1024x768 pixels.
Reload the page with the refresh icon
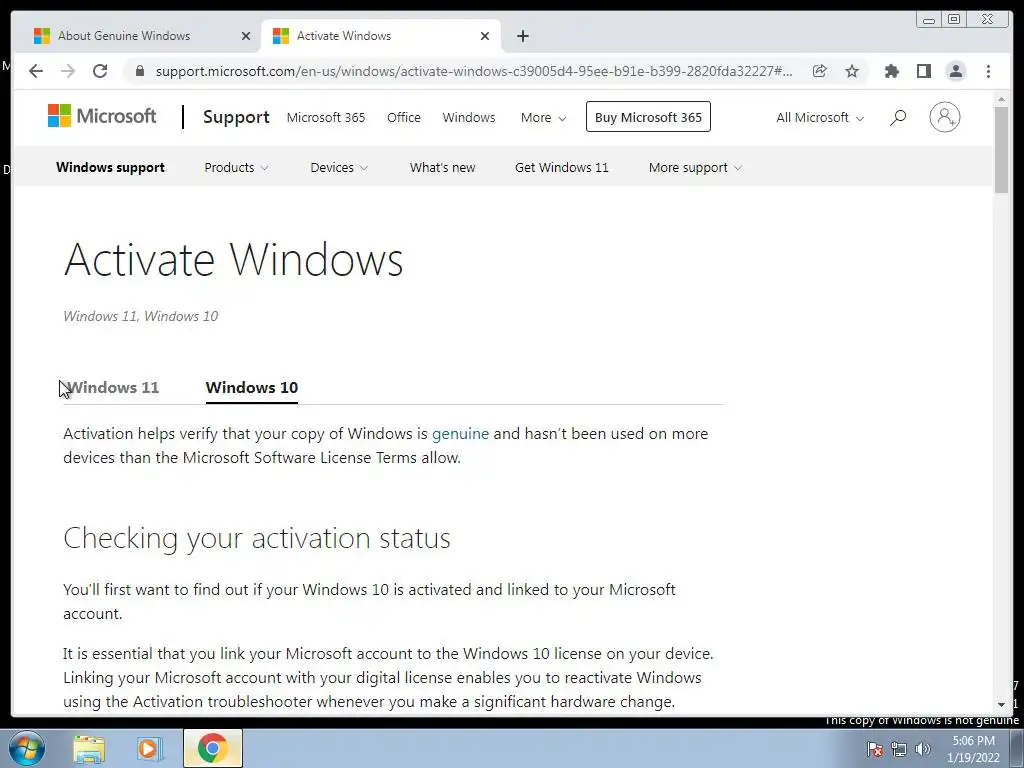coord(100,71)
